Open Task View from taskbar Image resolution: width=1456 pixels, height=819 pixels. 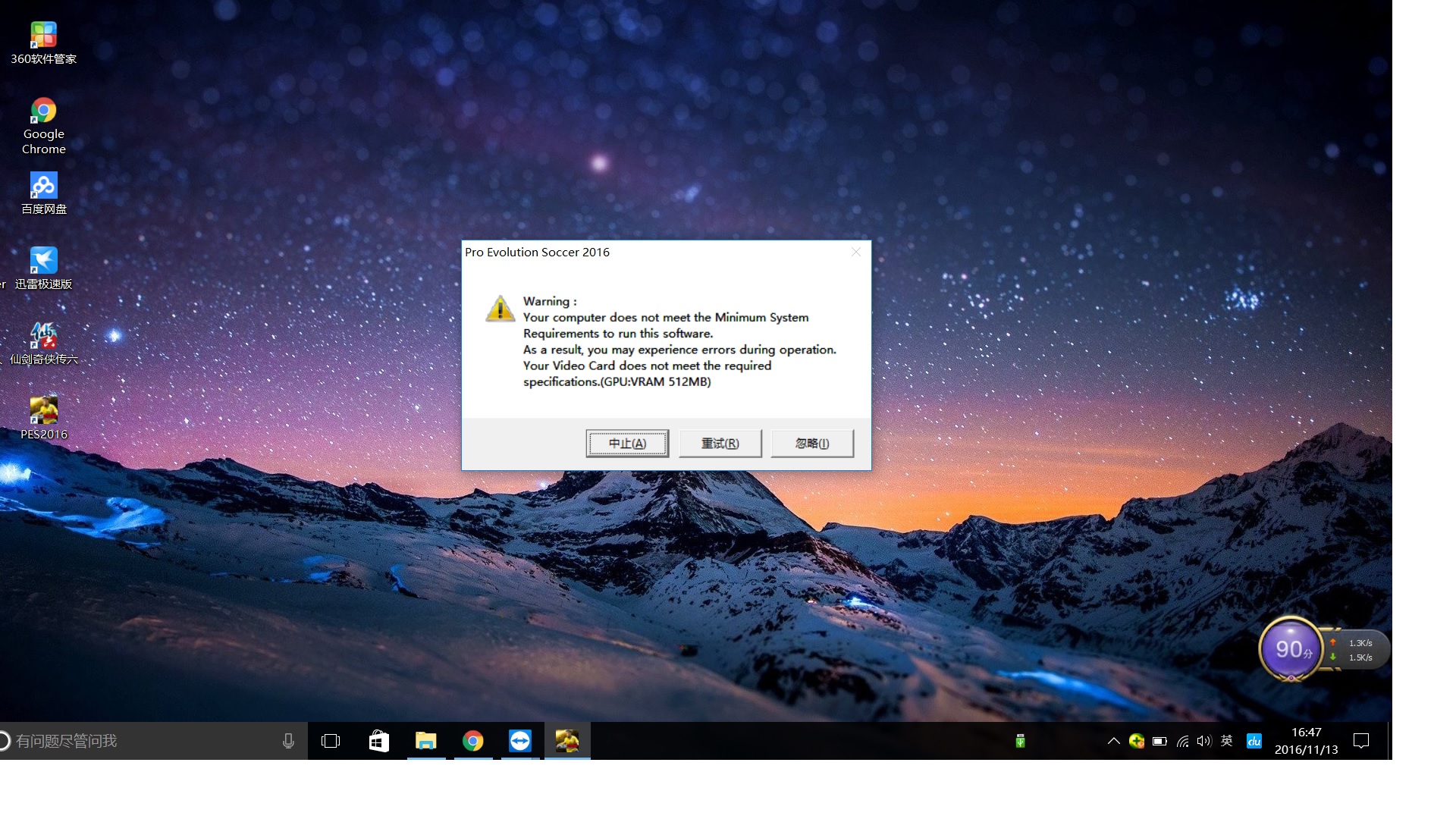tap(331, 741)
